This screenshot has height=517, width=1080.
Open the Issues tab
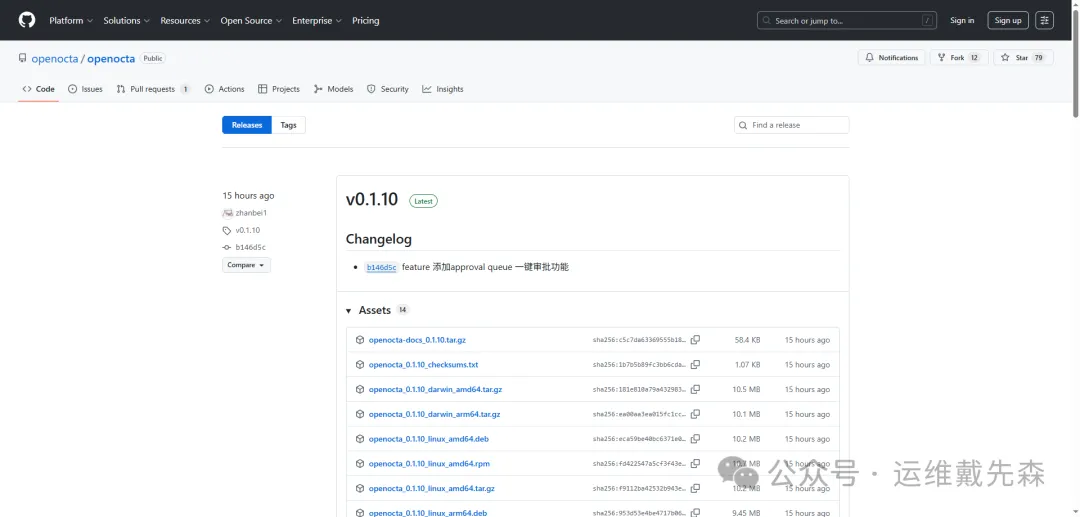85,89
